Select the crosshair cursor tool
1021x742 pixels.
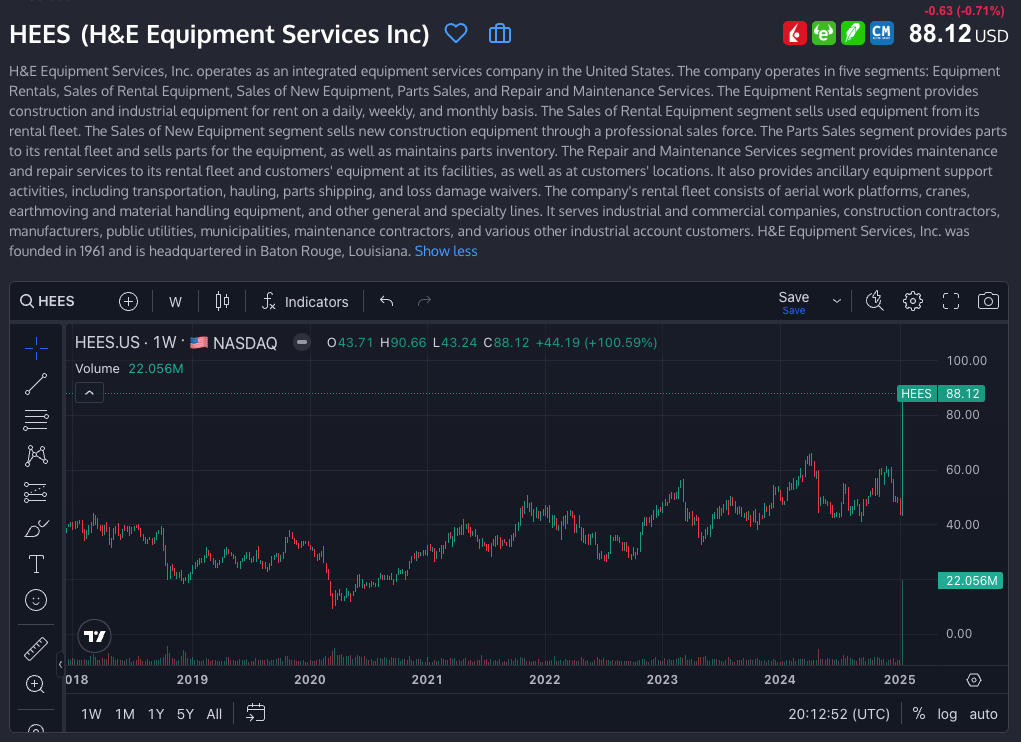coord(36,348)
